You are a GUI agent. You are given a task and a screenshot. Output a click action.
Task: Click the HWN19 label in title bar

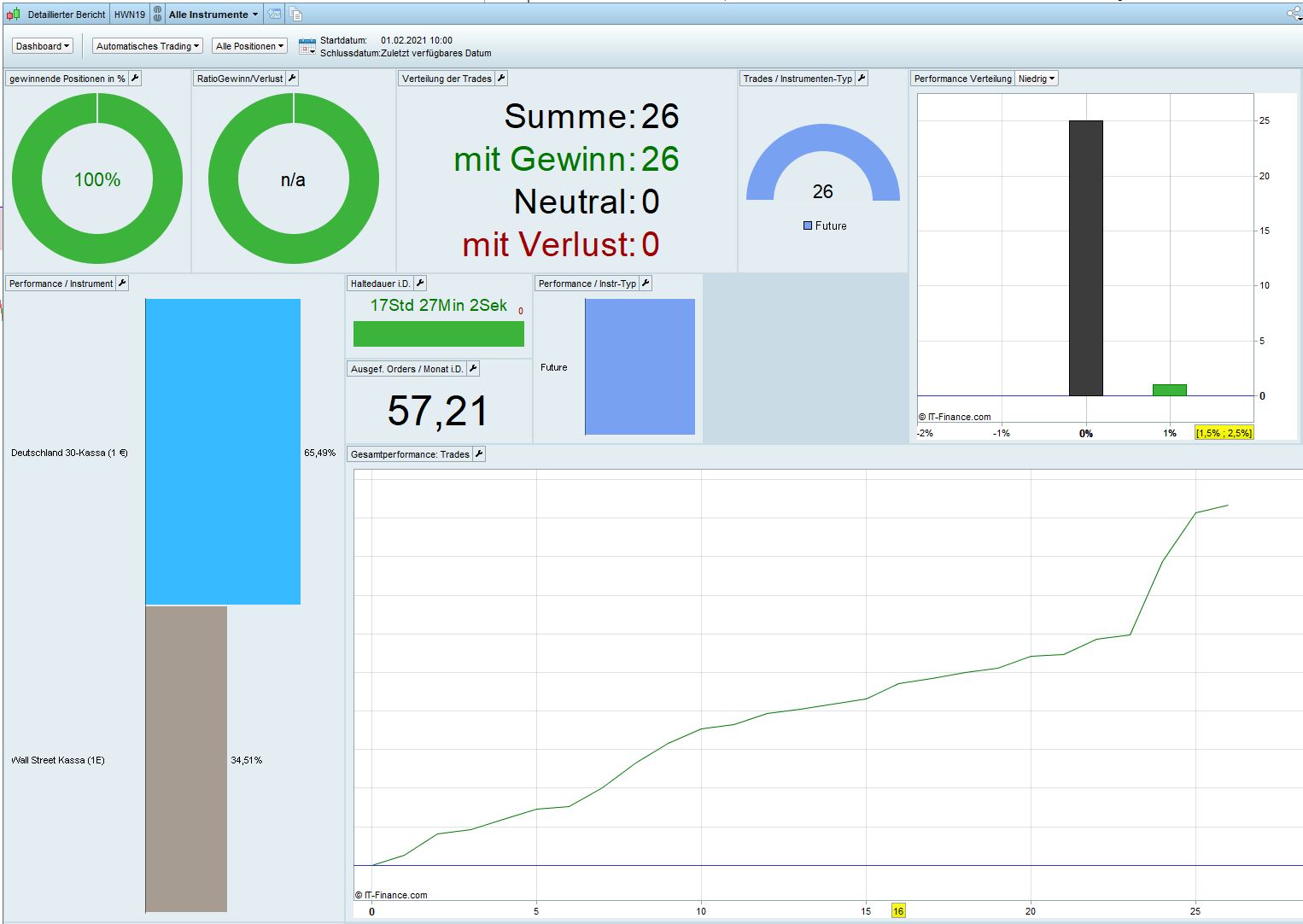point(130,15)
